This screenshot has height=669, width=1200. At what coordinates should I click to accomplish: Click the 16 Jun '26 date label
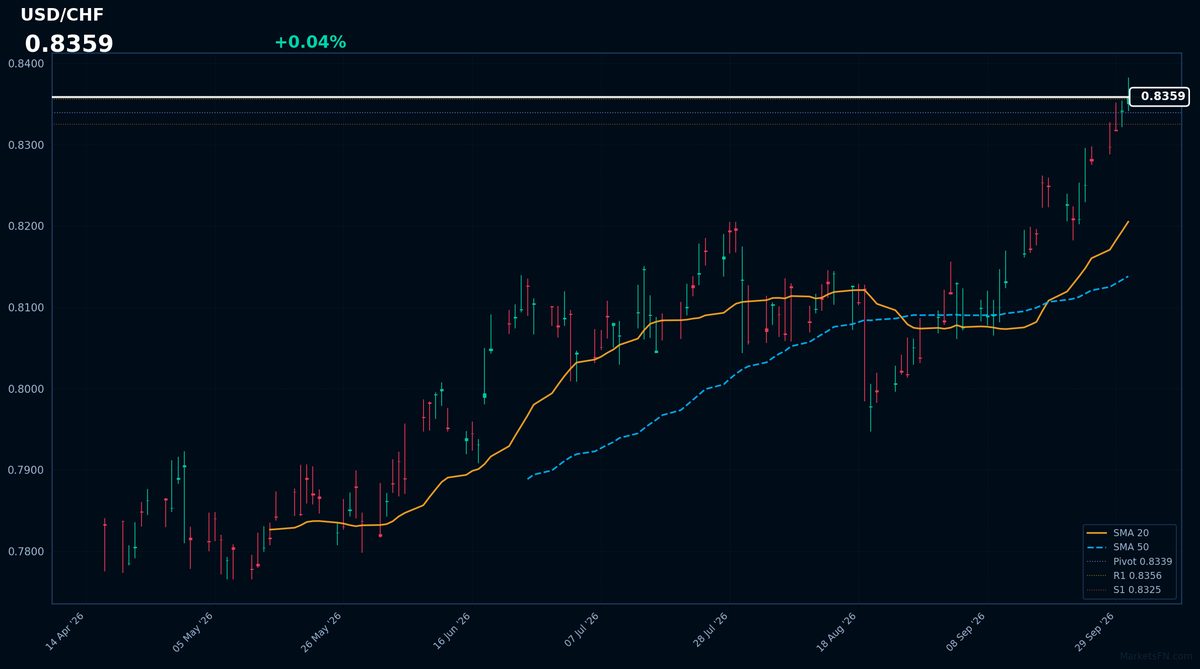[x=451, y=632]
